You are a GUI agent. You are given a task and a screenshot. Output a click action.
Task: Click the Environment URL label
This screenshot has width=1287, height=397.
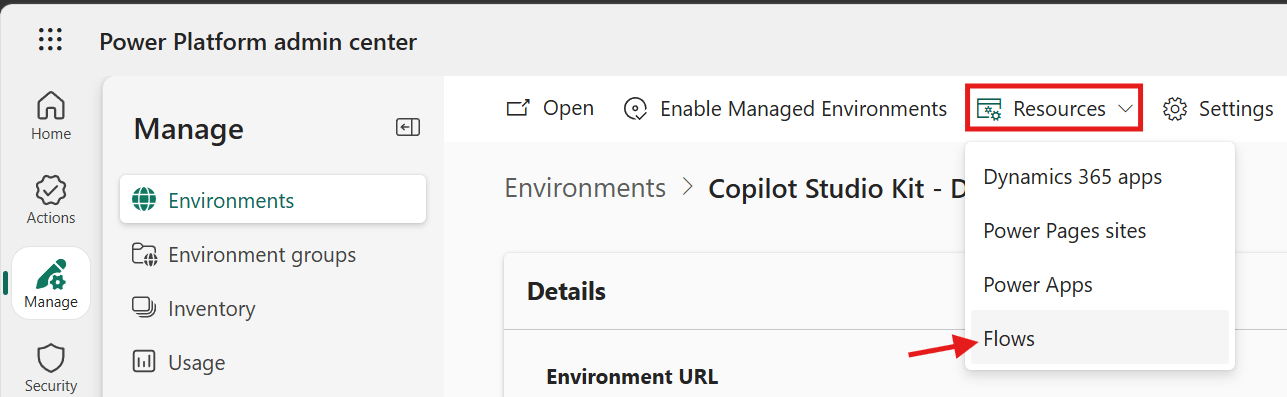point(632,377)
